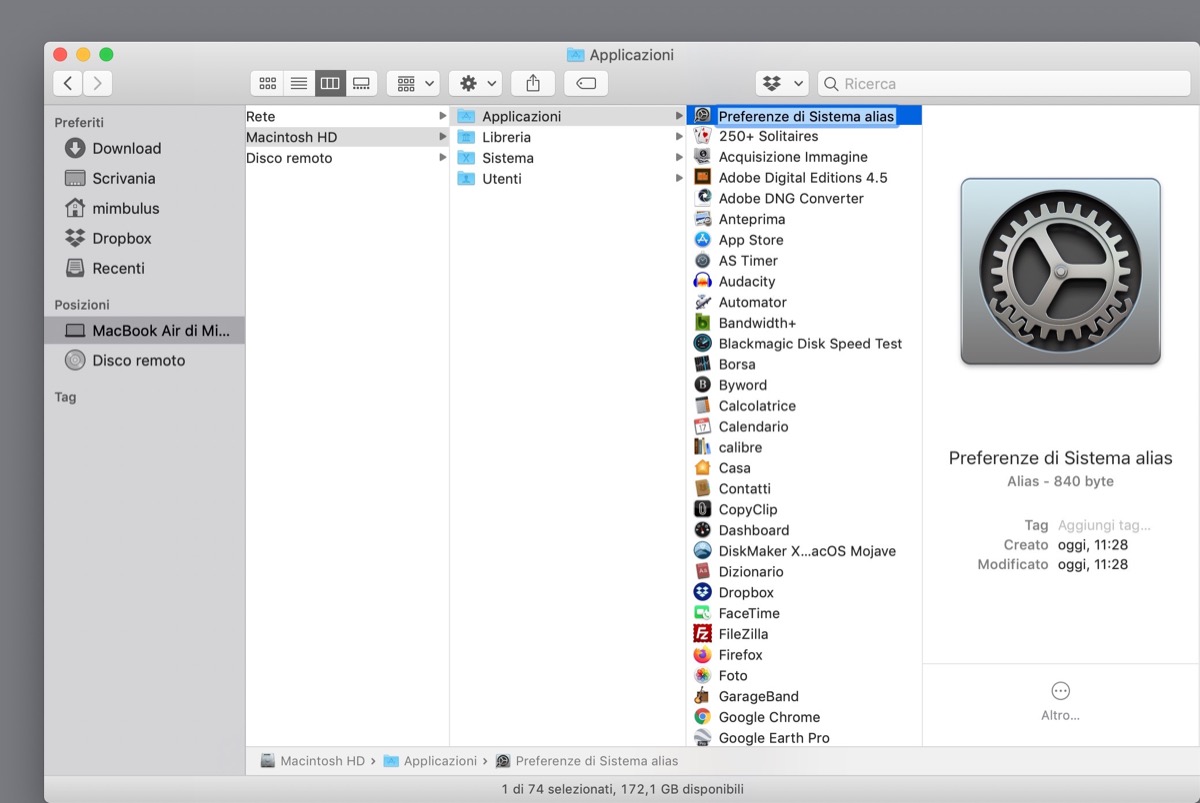This screenshot has width=1200, height=803.
Task: Select the Utenti folder
Action: pos(501,179)
